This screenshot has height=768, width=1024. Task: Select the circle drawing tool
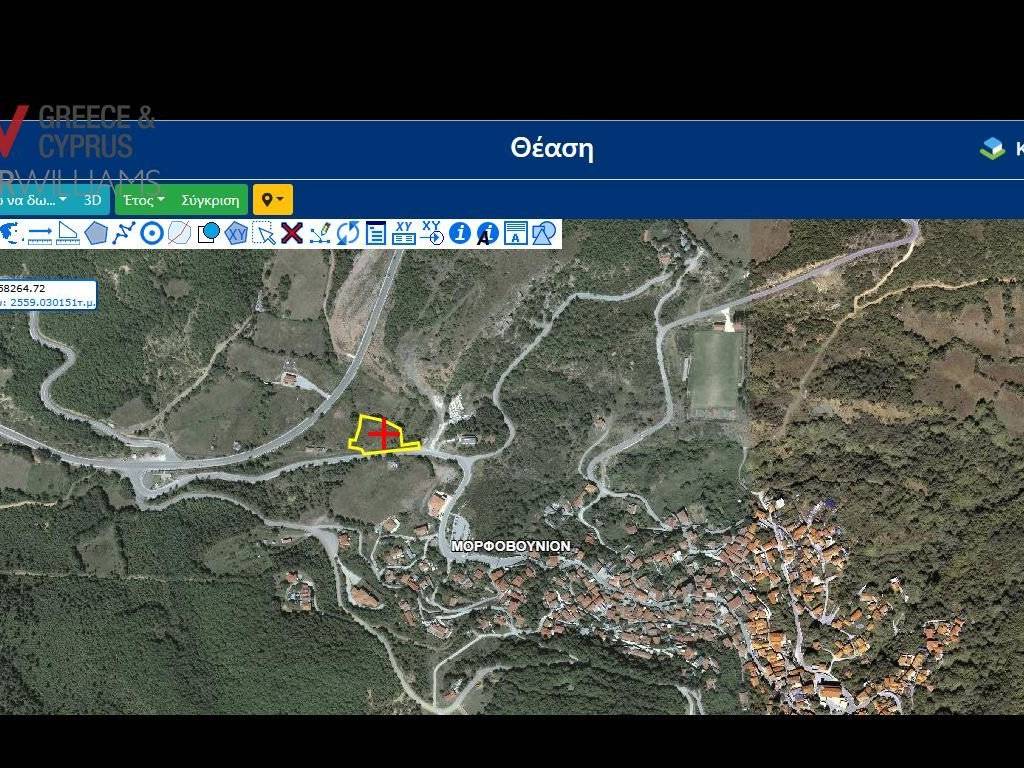(x=152, y=234)
